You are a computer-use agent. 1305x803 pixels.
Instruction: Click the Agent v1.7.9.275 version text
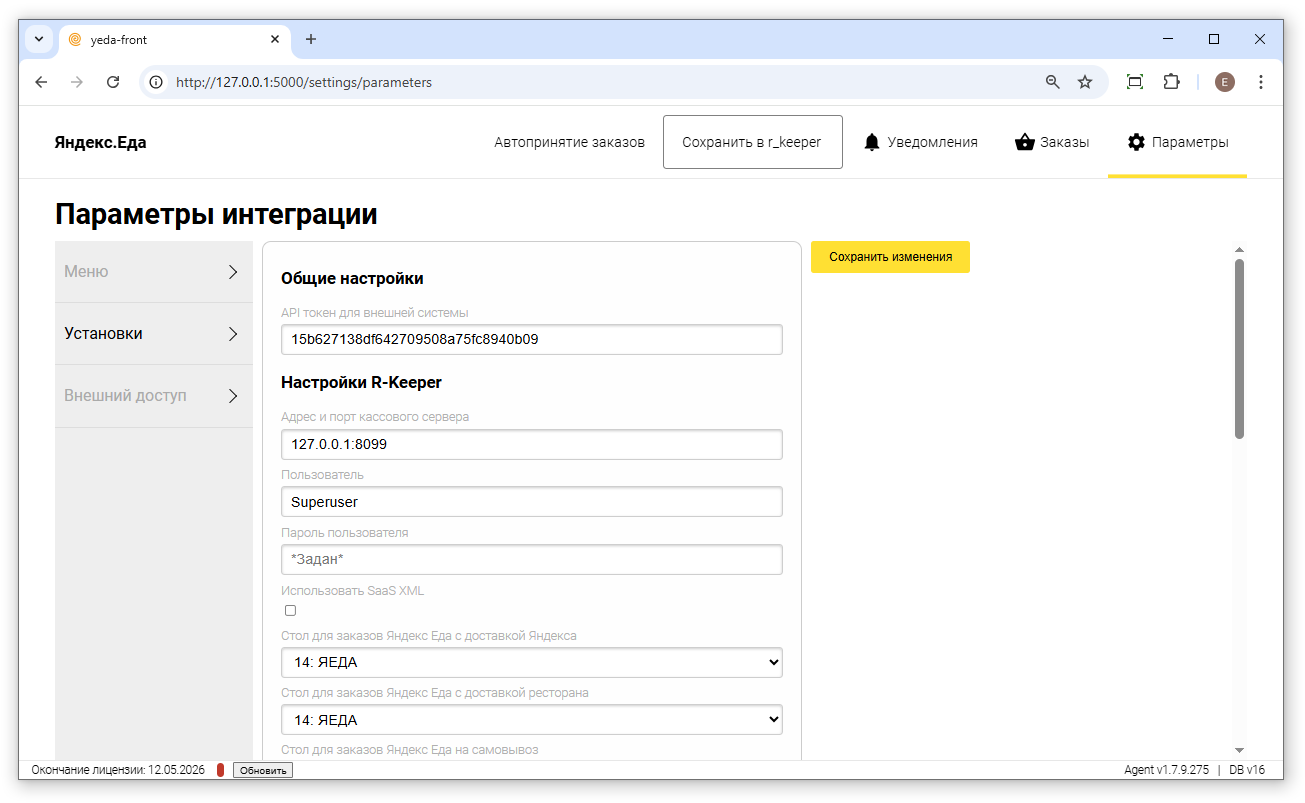(x=1166, y=770)
